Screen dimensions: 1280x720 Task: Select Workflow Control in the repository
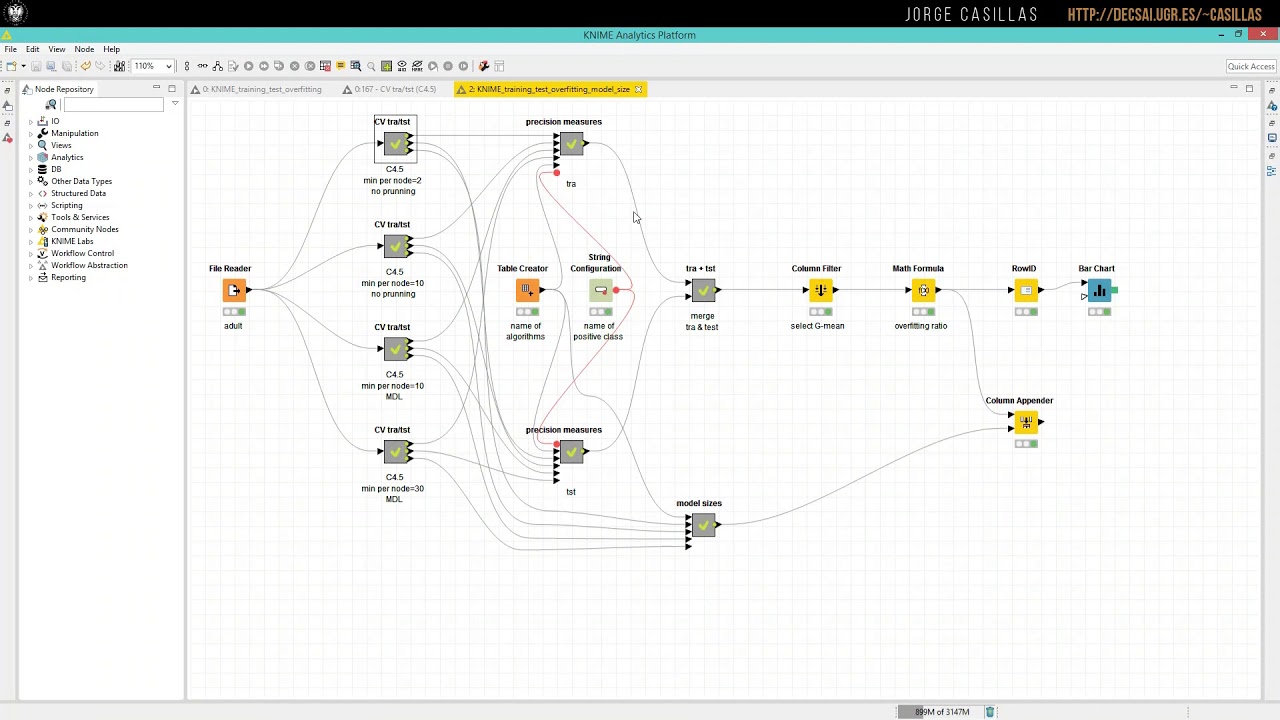[x=82, y=253]
